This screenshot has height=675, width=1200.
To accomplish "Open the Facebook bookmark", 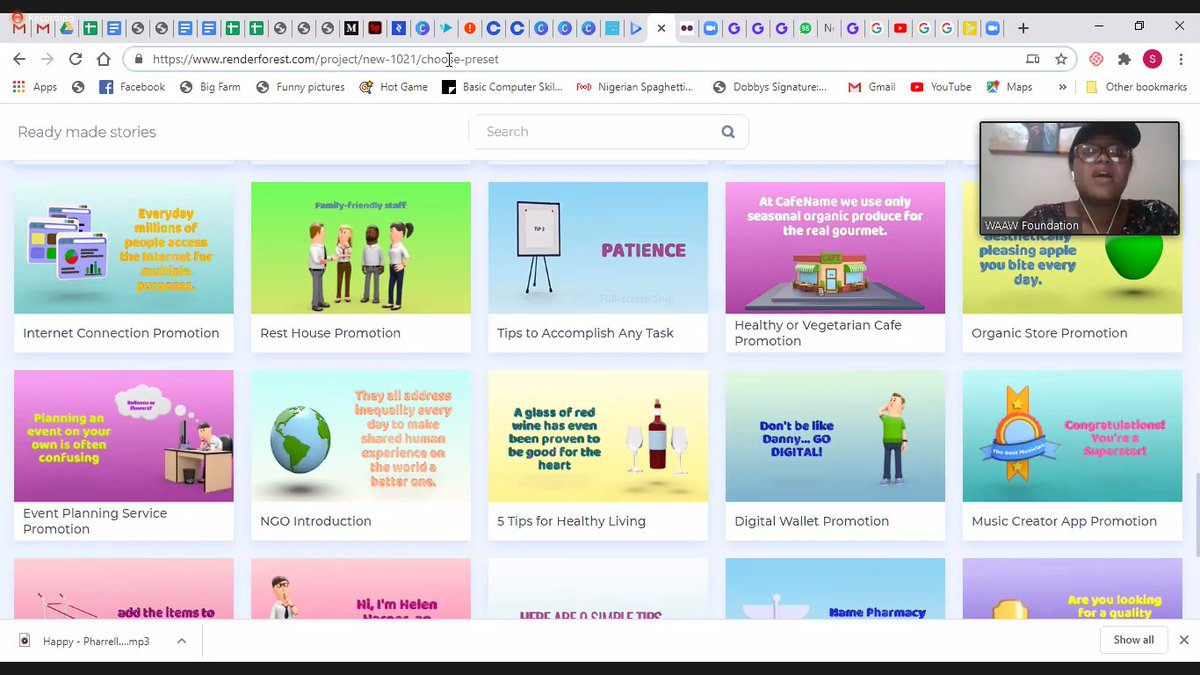I will (132, 87).
